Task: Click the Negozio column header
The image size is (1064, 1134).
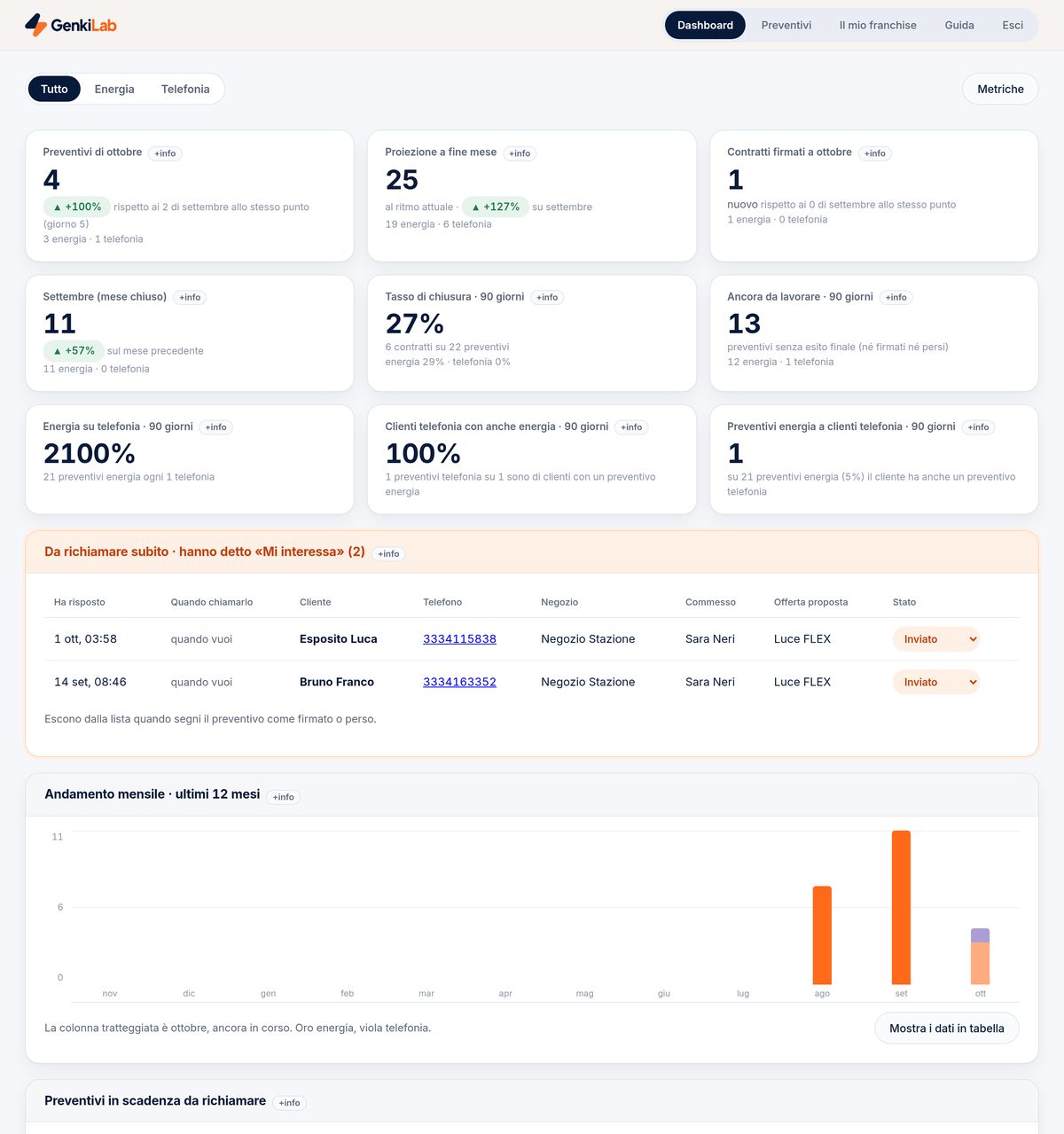Action: [x=559, y=602]
